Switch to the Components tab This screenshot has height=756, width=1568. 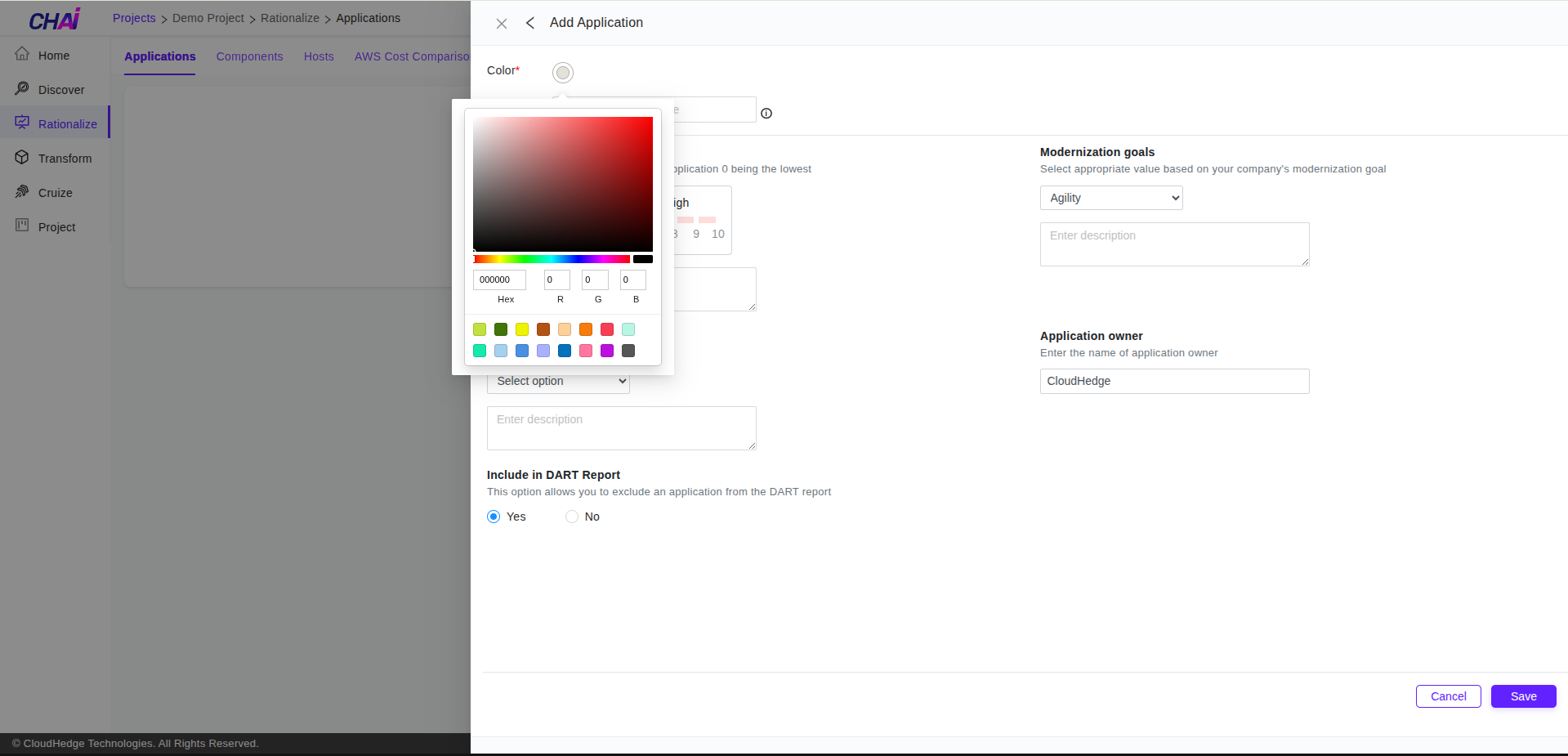(x=249, y=56)
